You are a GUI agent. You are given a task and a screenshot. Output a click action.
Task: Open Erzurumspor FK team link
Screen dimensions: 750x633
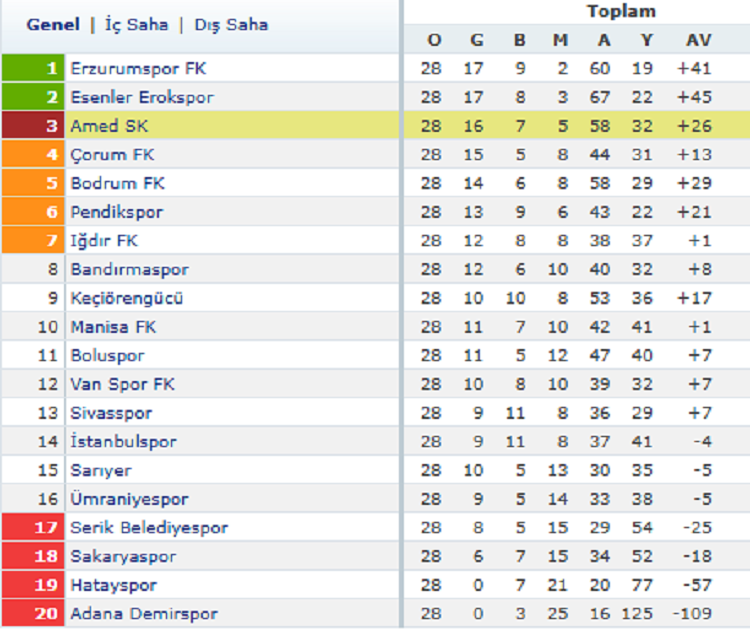click(138, 69)
